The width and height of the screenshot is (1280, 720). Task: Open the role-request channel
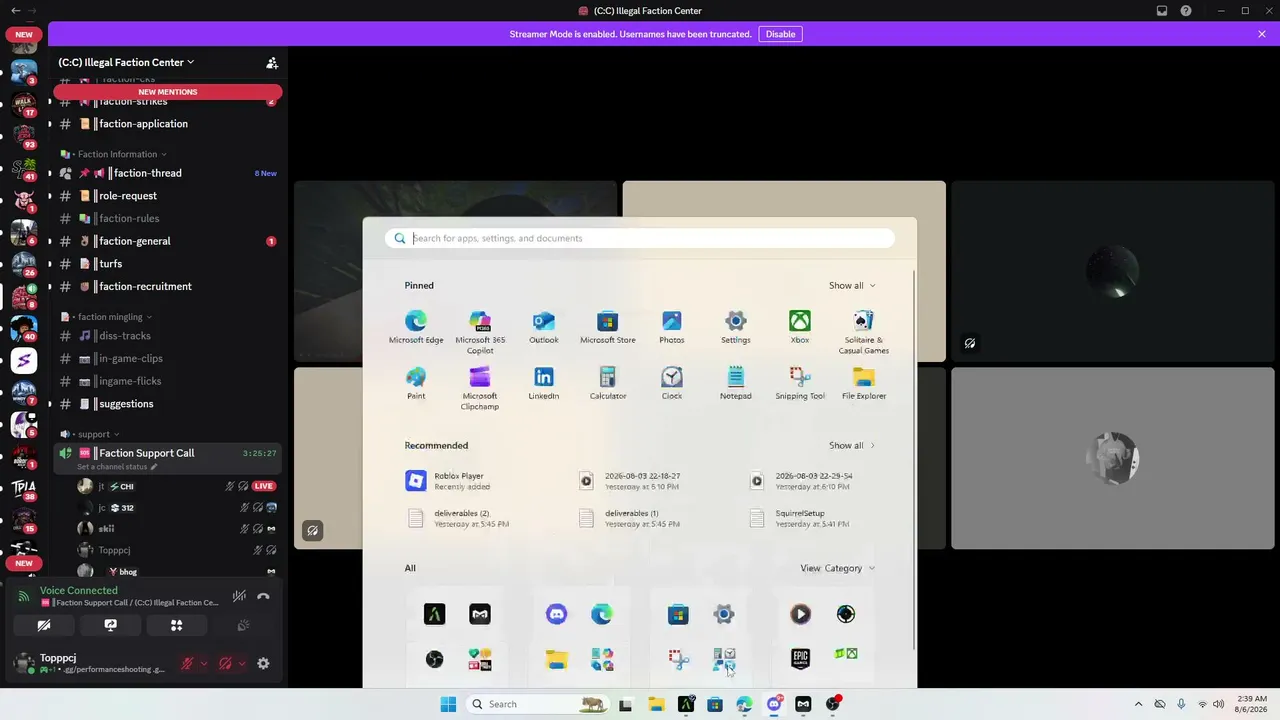point(166,196)
